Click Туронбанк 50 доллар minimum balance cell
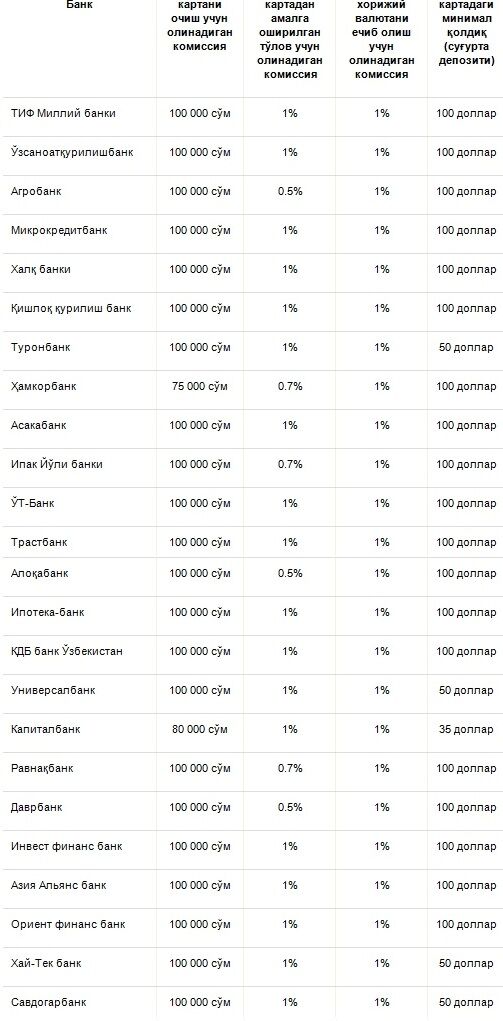 pyautogui.click(x=466, y=348)
